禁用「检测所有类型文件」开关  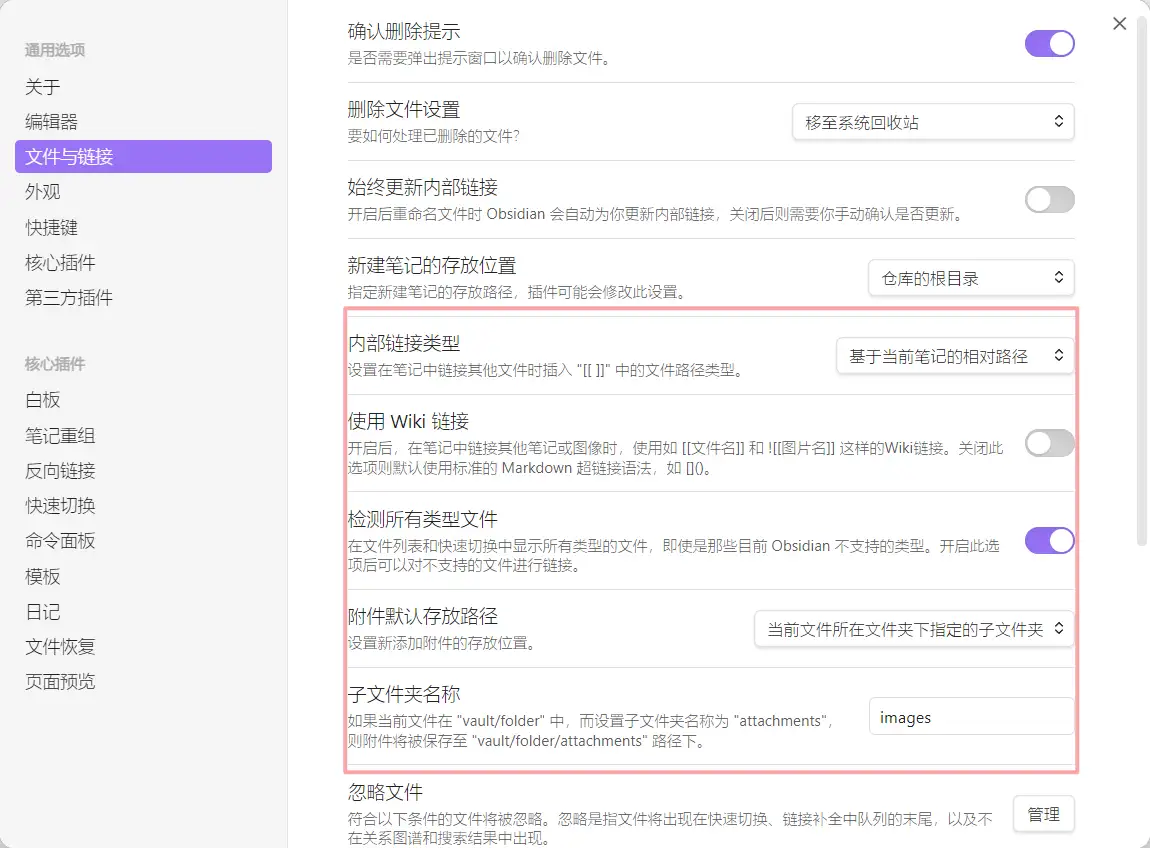1049,540
